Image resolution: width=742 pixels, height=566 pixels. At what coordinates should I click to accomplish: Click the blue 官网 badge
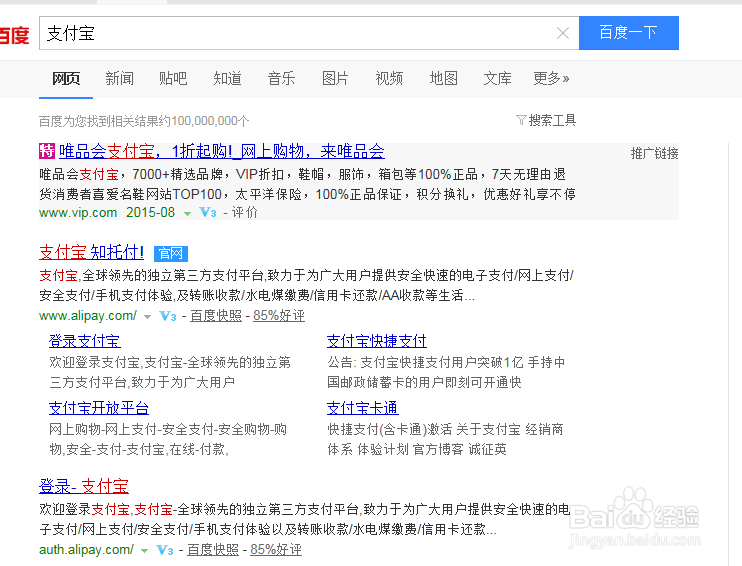171,254
